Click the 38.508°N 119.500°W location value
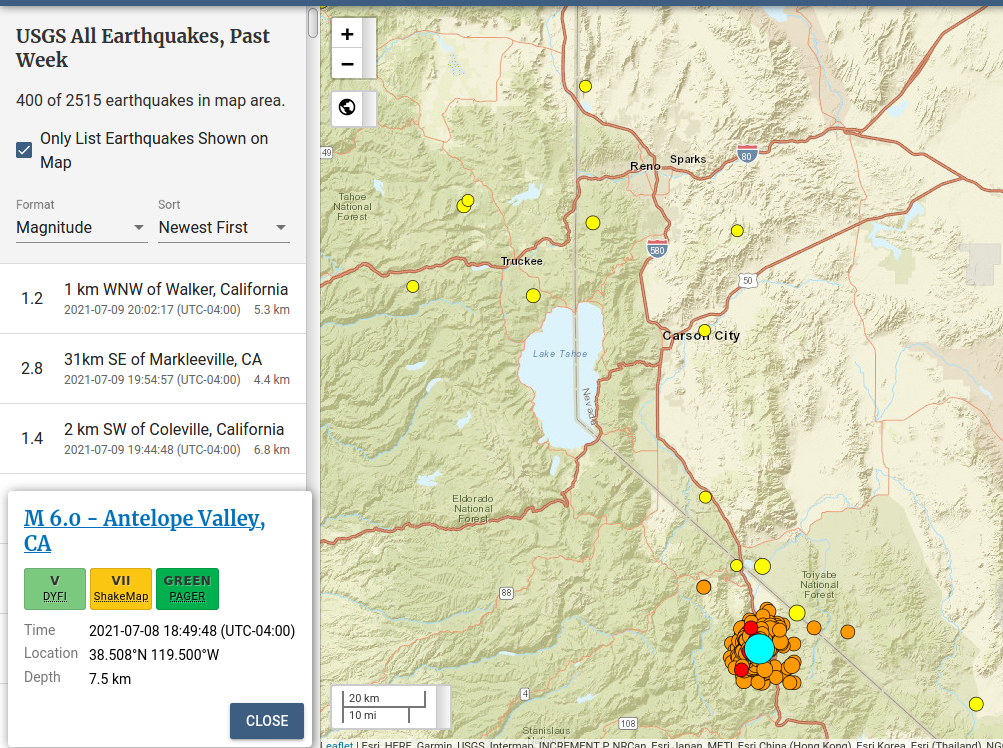This screenshot has width=1003, height=748. click(x=154, y=655)
